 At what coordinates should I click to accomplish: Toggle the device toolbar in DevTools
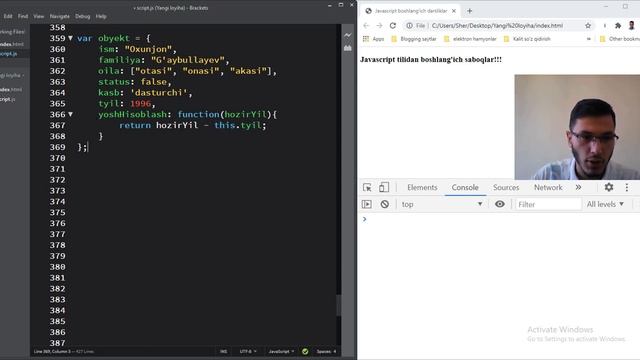384,187
